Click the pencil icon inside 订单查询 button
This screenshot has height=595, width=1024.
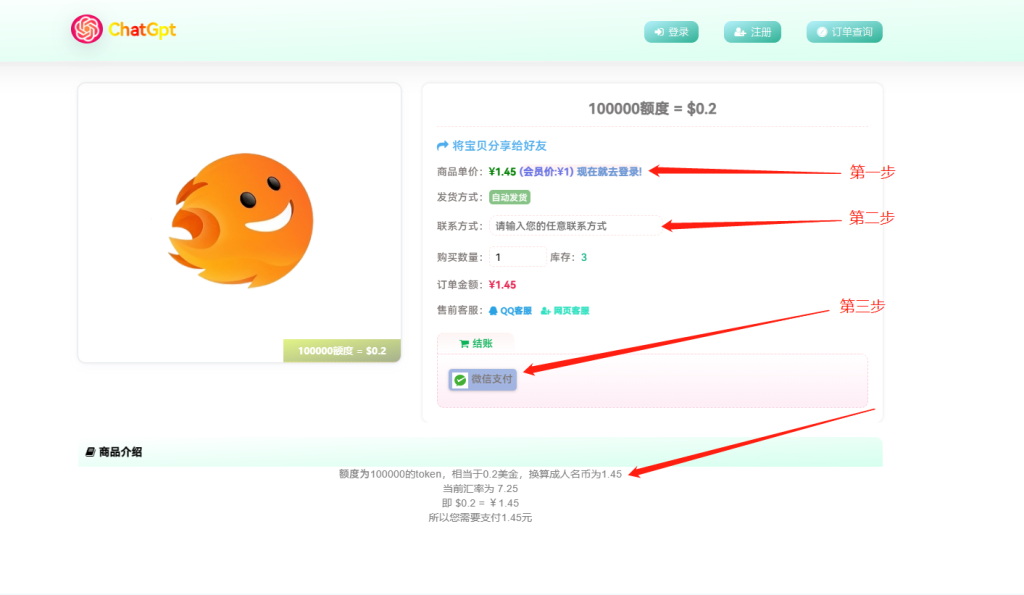click(x=822, y=32)
